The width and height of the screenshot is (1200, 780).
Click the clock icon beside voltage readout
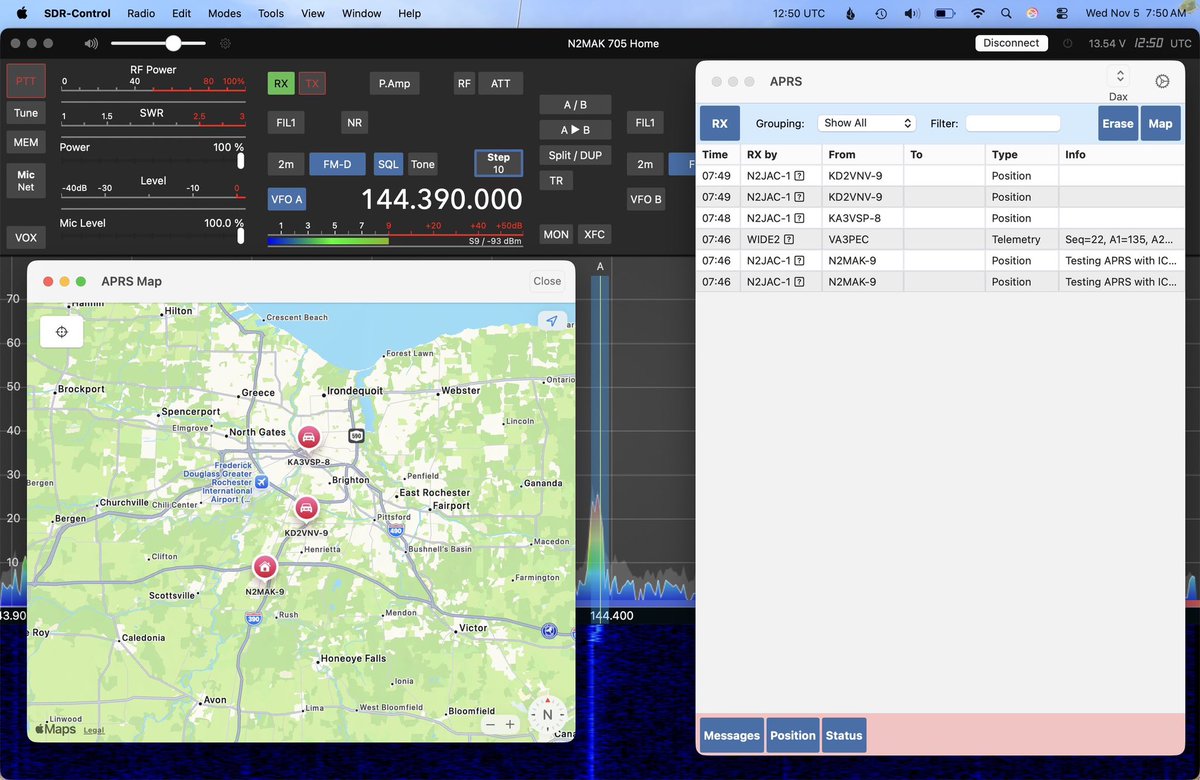pyautogui.click(x=1068, y=44)
